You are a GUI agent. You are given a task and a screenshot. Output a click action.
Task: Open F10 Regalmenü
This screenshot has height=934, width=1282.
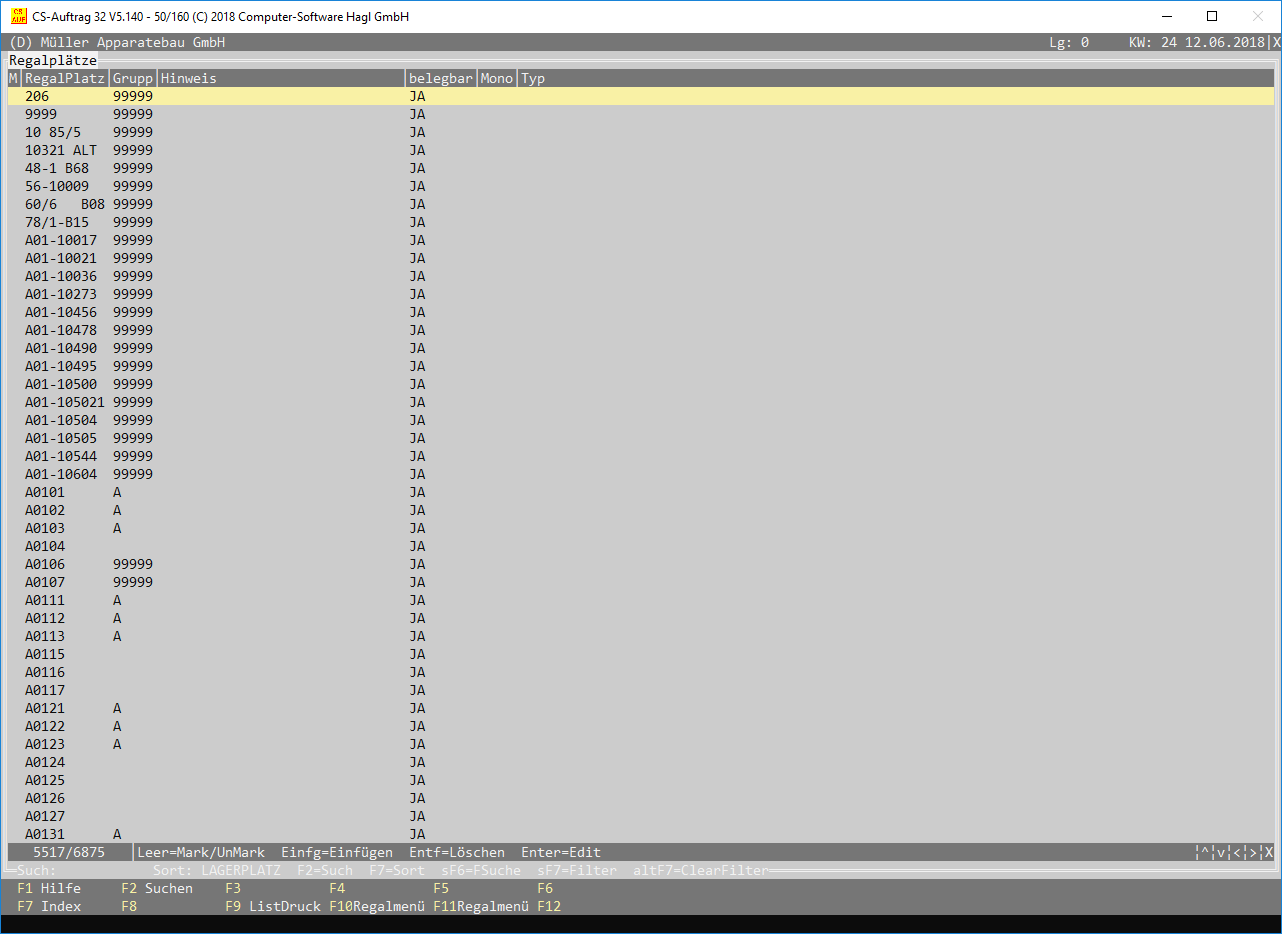click(376, 907)
